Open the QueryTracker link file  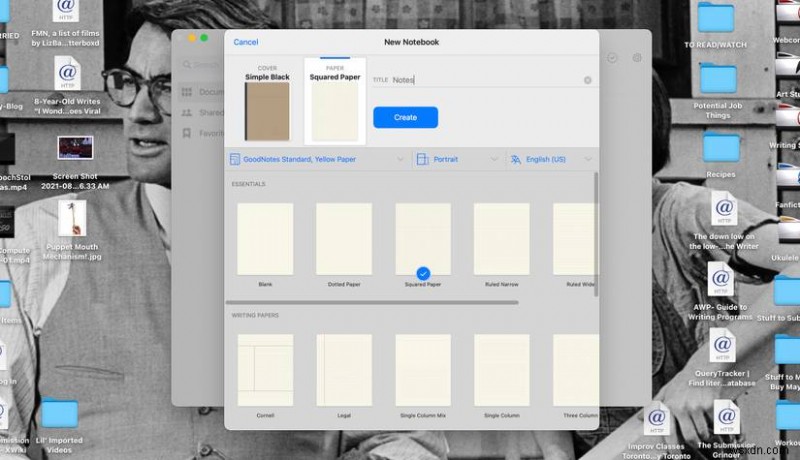click(x=722, y=357)
